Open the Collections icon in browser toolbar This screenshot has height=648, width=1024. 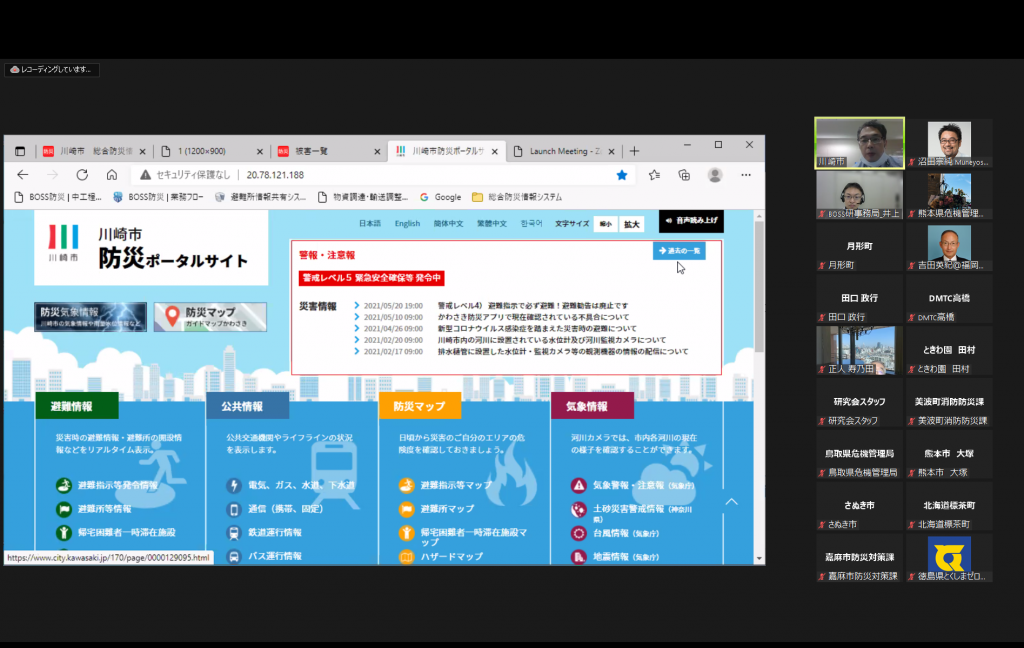[684, 175]
